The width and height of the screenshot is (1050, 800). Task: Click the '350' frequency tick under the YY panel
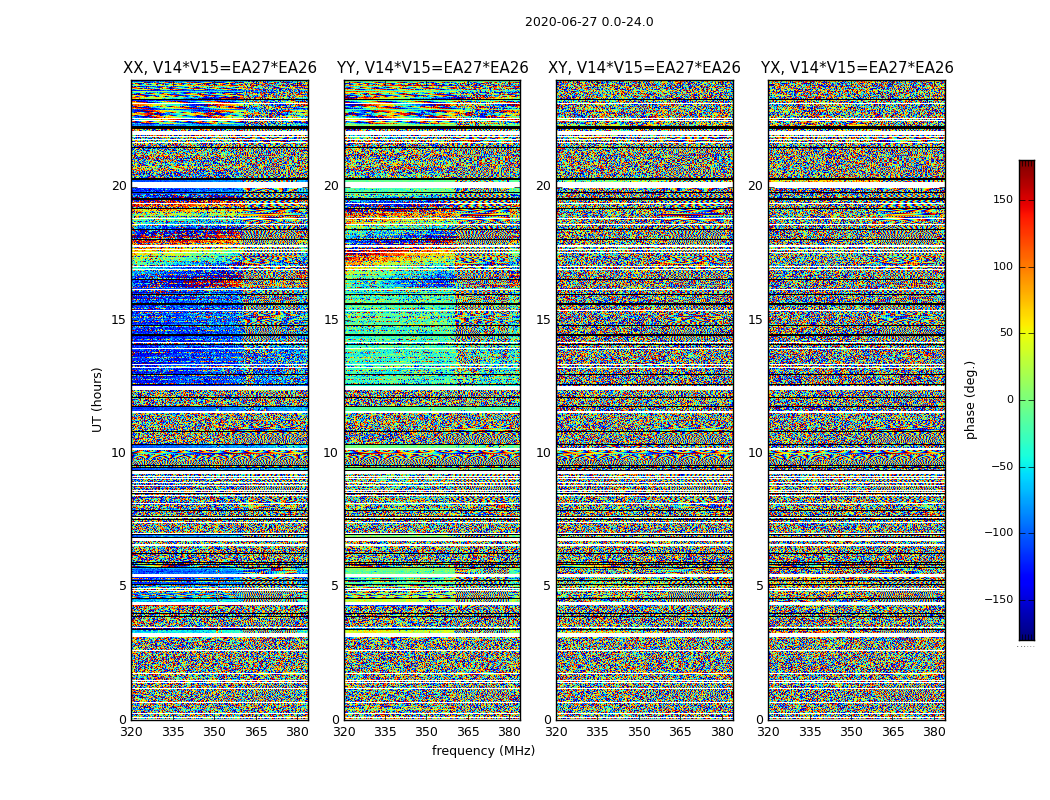(x=427, y=732)
